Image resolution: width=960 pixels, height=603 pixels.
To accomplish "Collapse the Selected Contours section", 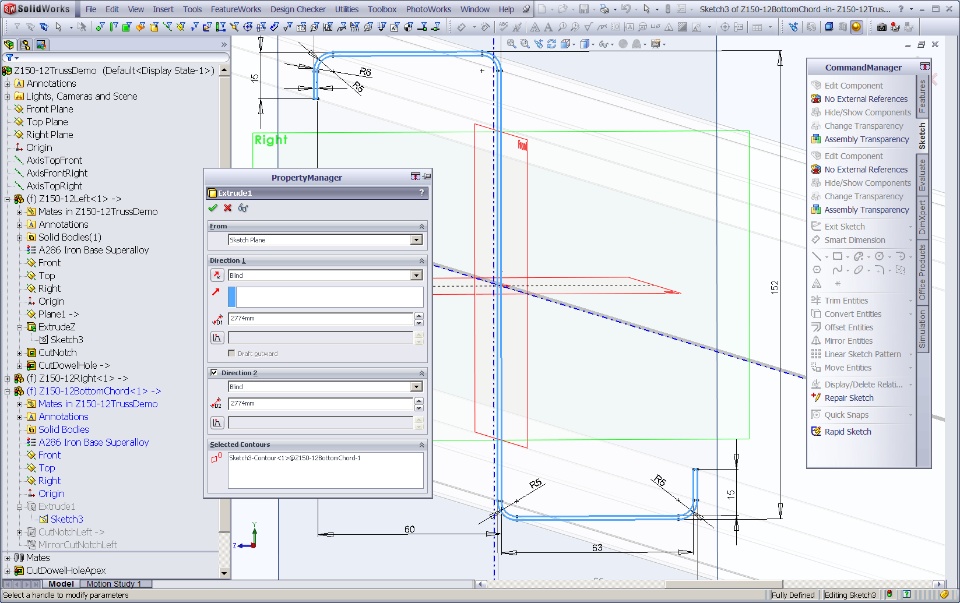I will (x=421, y=444).
